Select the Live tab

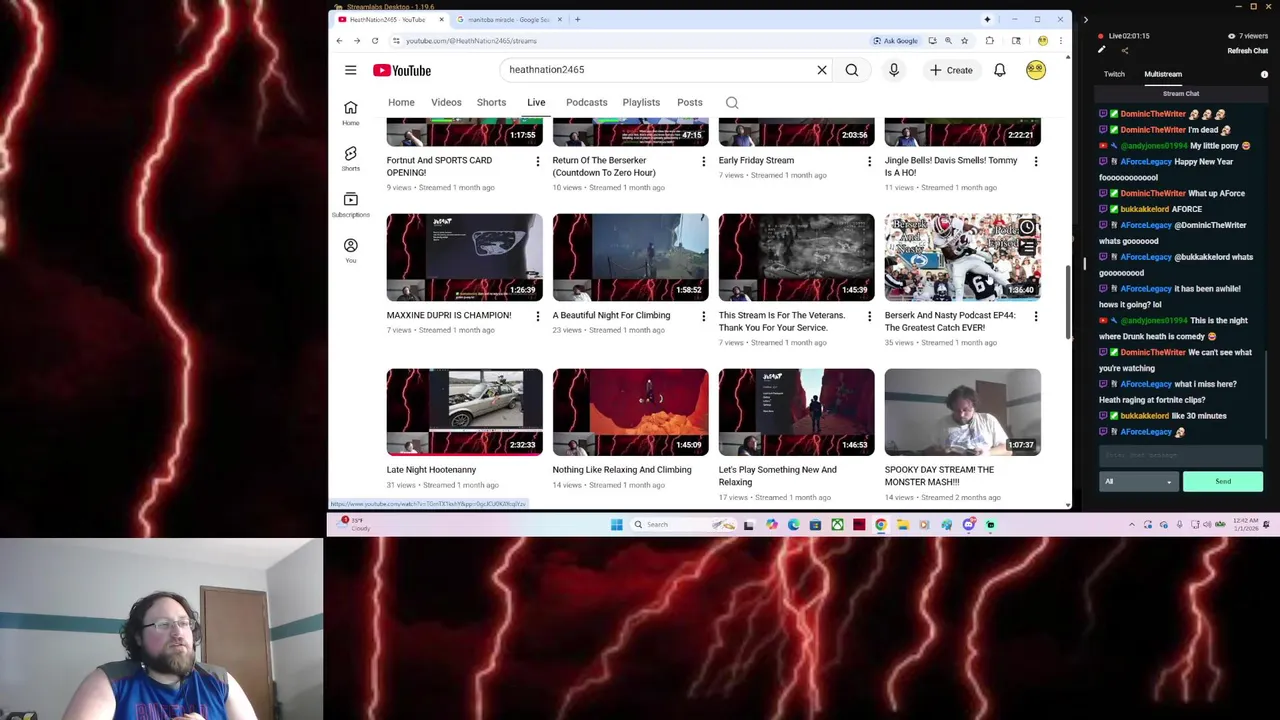(x=536, y=102)
